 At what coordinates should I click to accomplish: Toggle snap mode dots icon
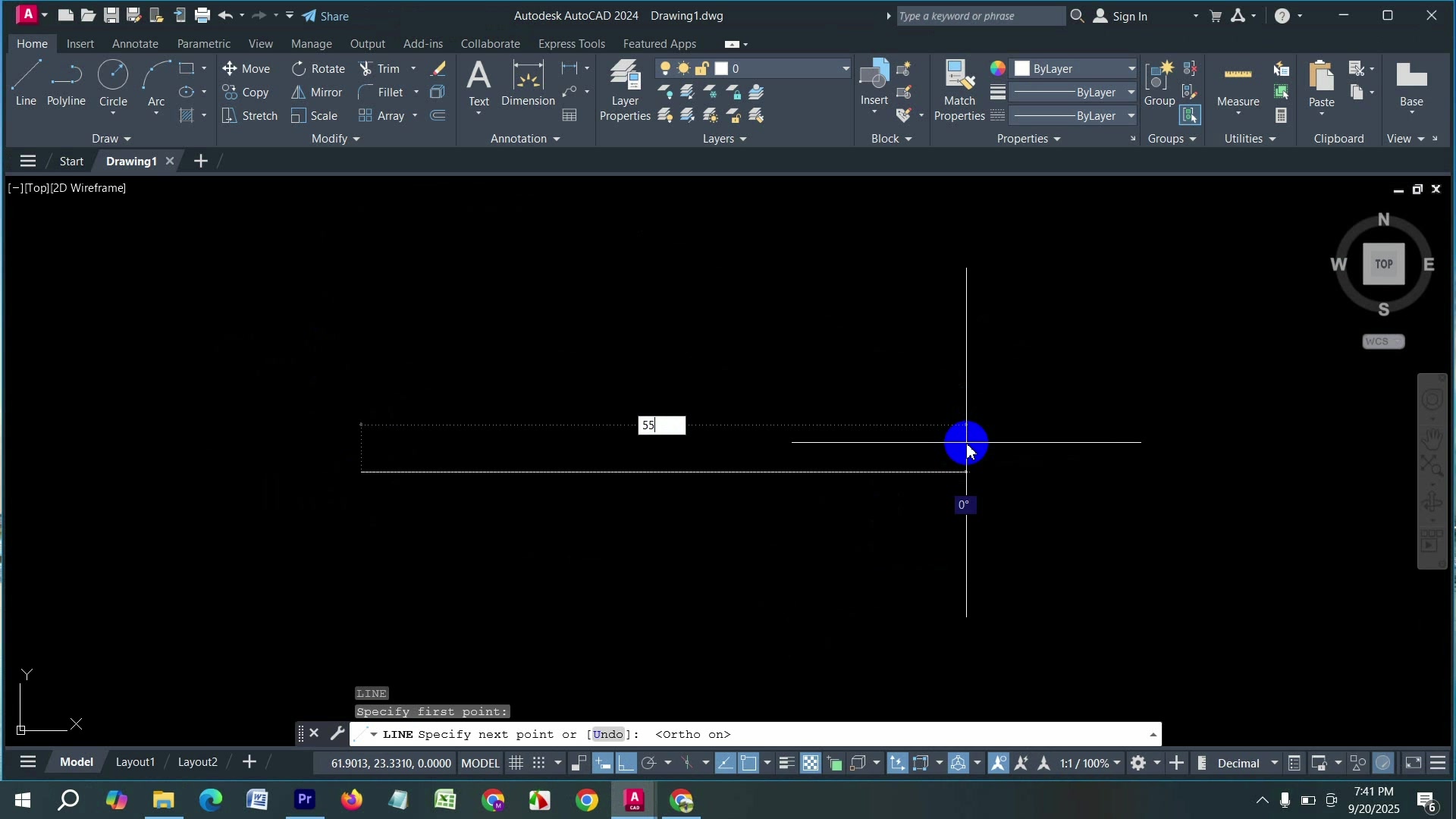coord(539,764)
